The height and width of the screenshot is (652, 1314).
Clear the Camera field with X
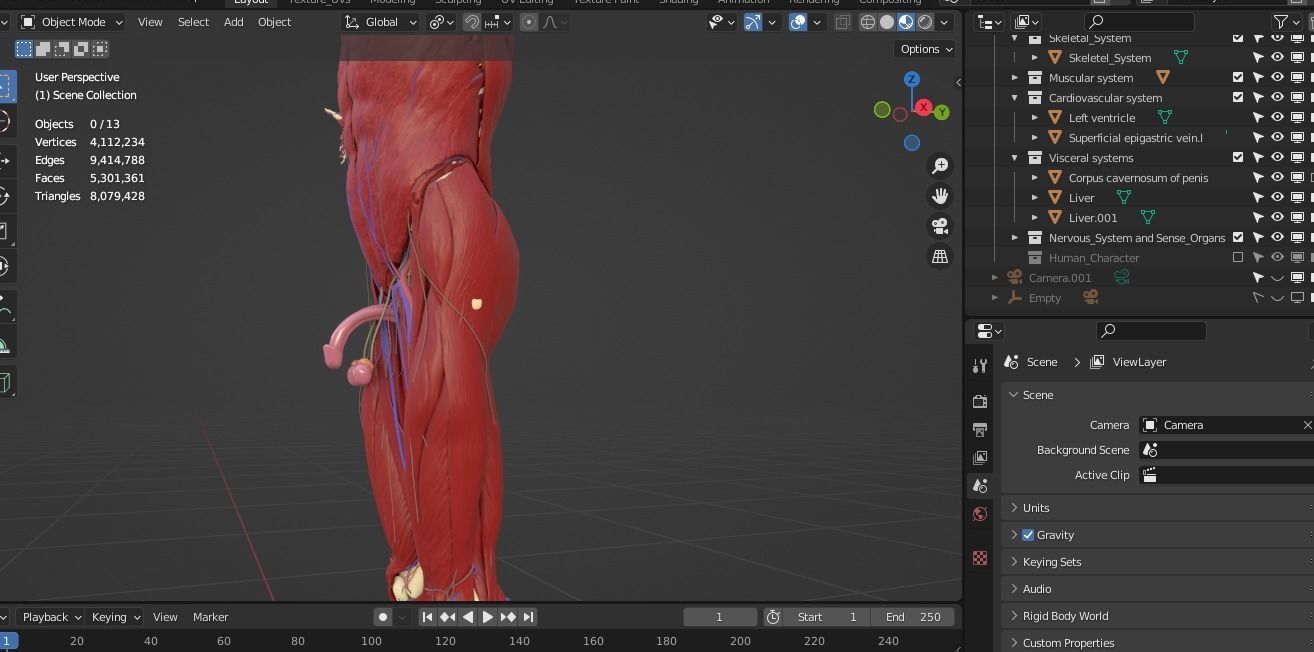click(x=1307, y=425)
